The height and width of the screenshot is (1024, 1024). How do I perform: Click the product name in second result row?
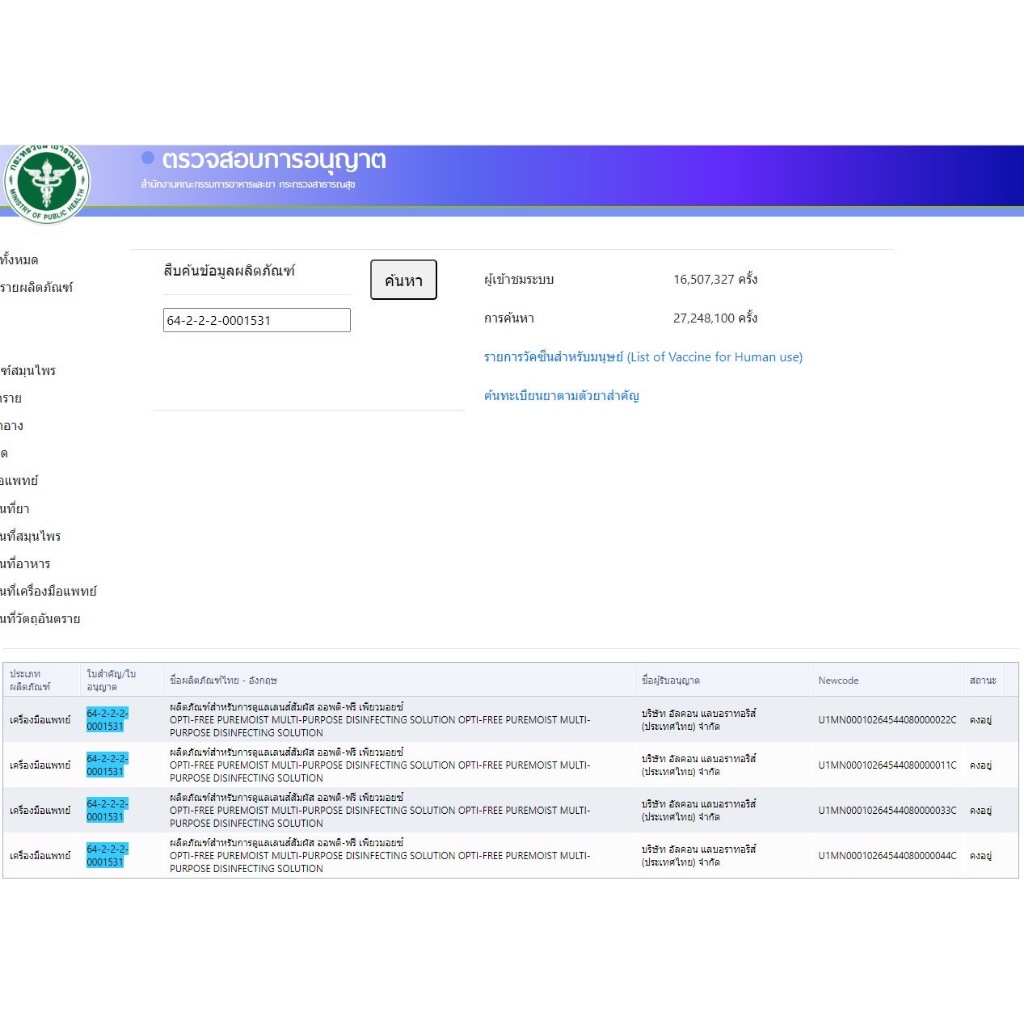pyautogui.click(x=379, y=765)
